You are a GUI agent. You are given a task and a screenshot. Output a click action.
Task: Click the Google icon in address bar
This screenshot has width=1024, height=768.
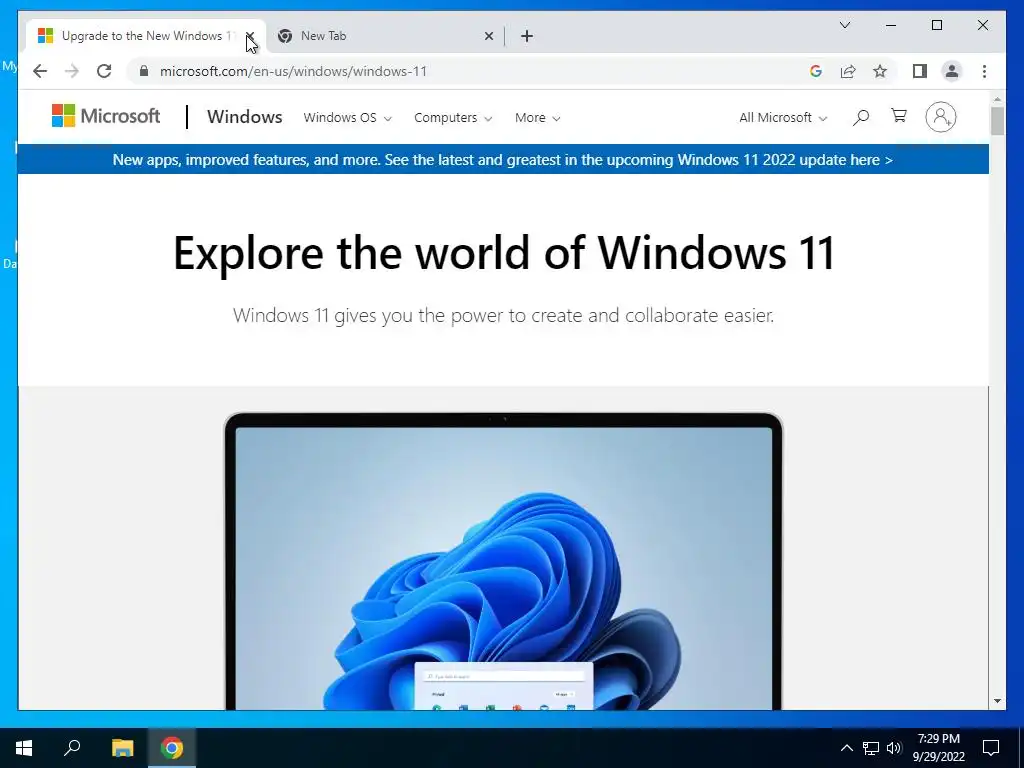(816, 71)
